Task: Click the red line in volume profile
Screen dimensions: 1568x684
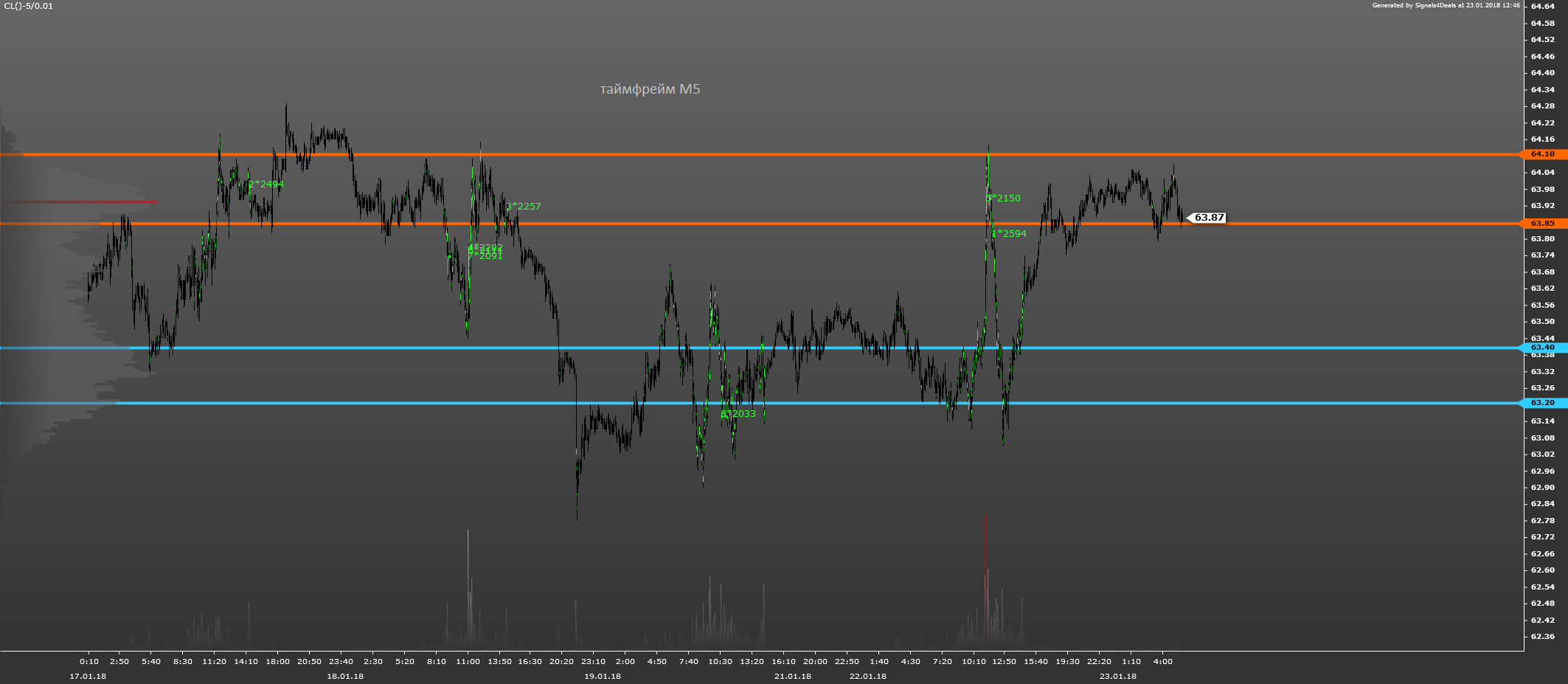Action: coord(83,201)
